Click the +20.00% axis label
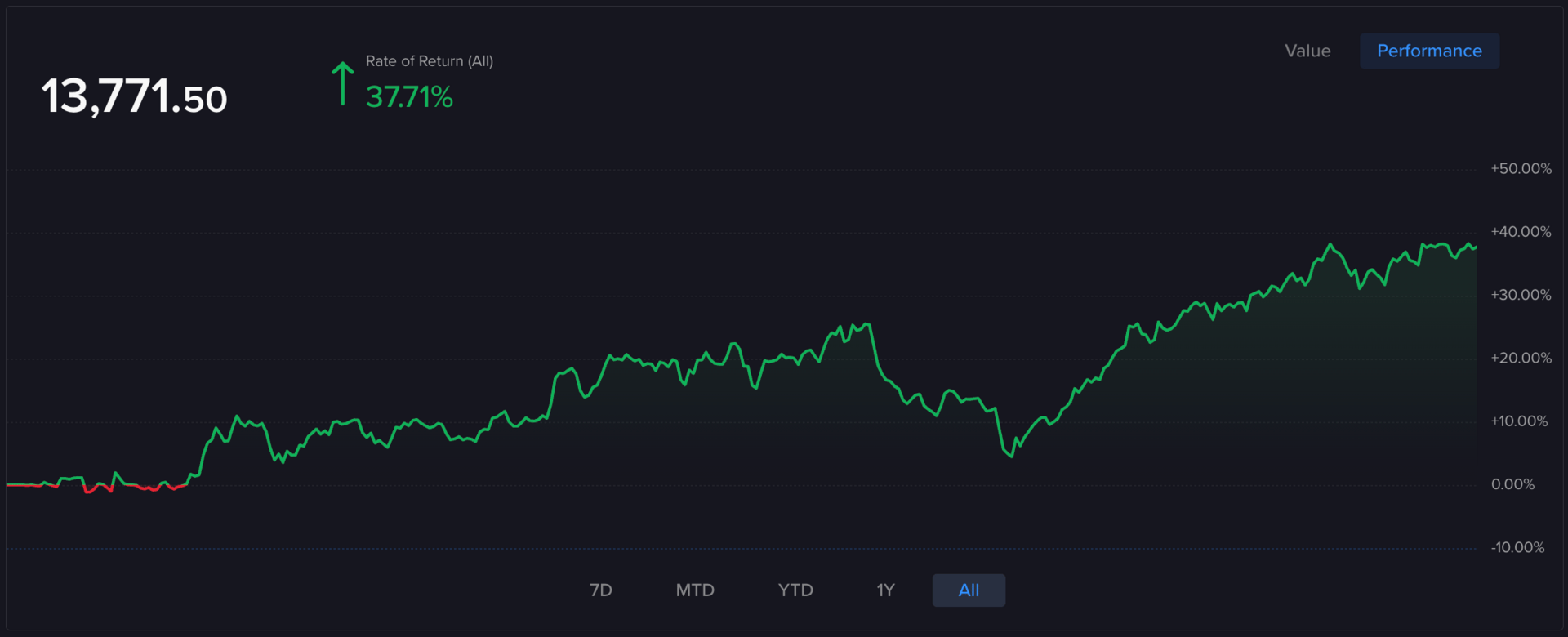This screenshot has width=1568, height=637. coord(1521,359)
